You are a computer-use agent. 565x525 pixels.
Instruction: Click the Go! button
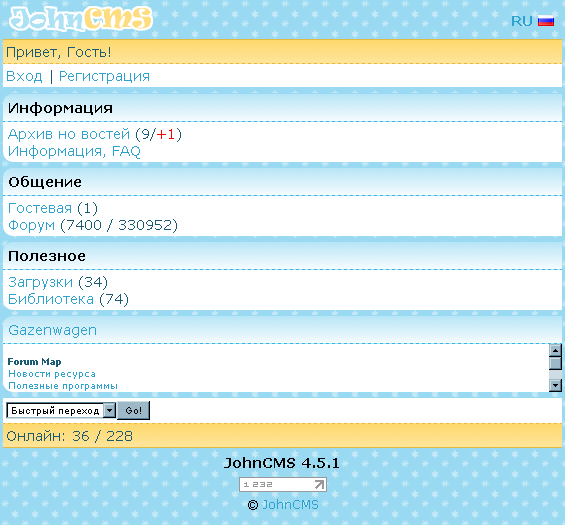click(x=133, y=410)
